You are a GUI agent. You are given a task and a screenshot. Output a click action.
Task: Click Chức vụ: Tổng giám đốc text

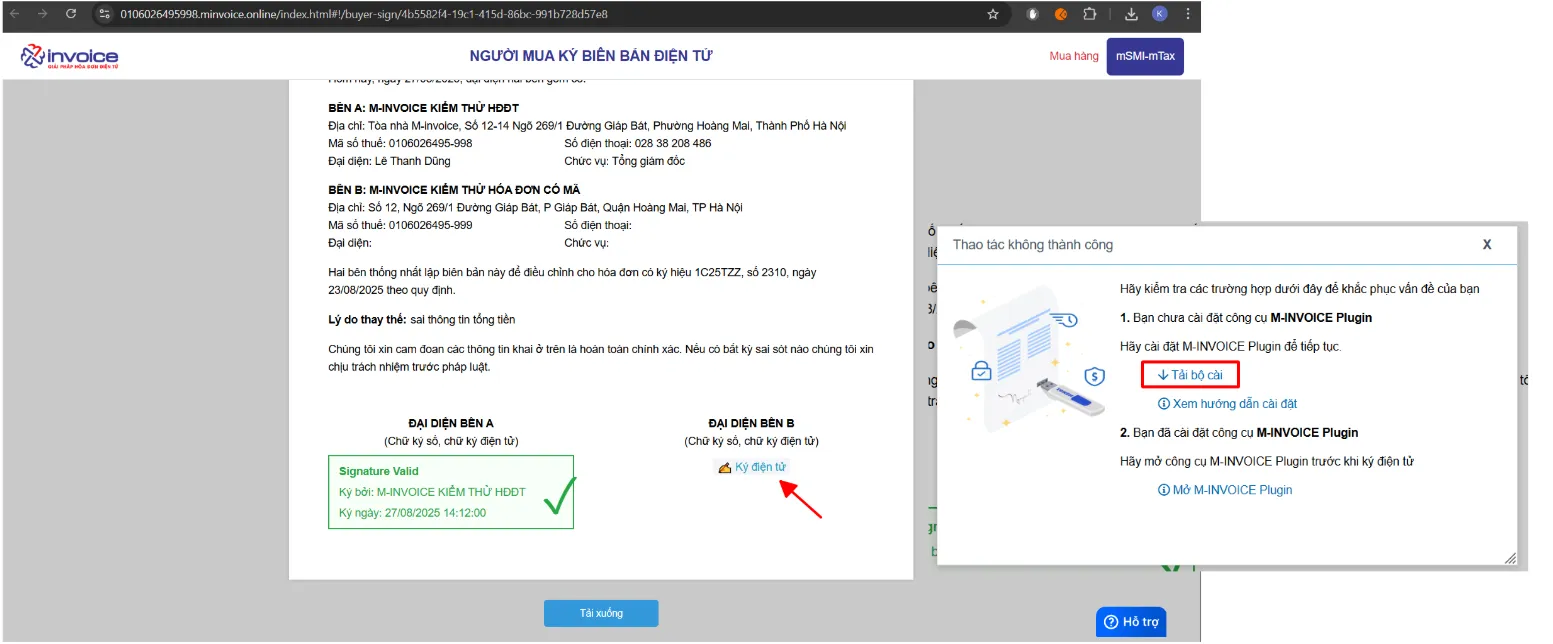(624, 161)
